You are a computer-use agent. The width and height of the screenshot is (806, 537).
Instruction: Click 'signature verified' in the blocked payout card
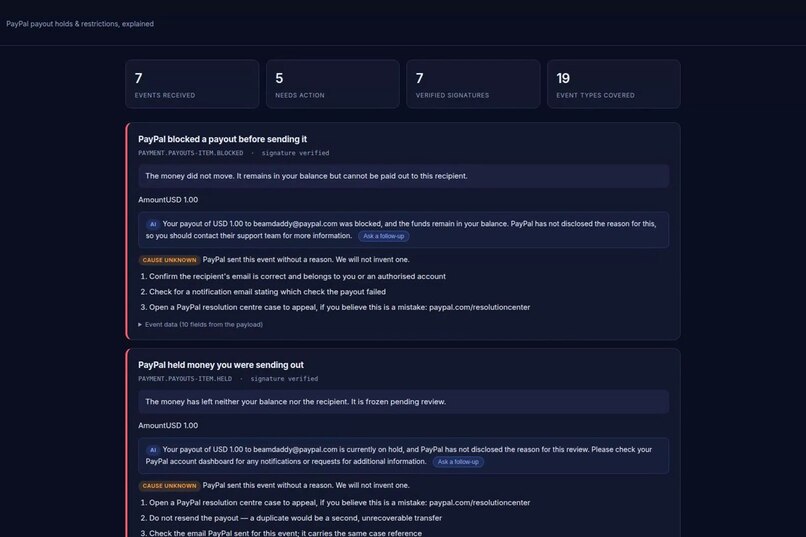(x=296, y=153)
